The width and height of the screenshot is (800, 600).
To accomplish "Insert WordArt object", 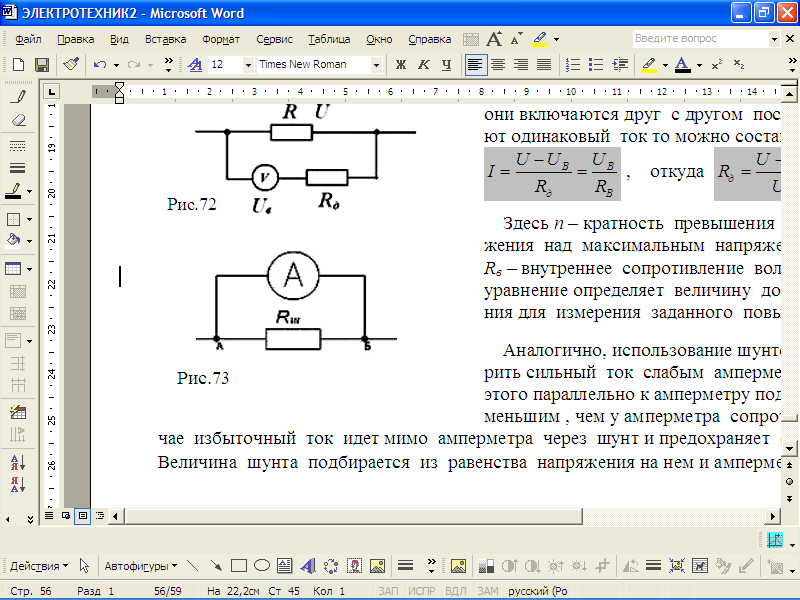I will coord(308,565).
